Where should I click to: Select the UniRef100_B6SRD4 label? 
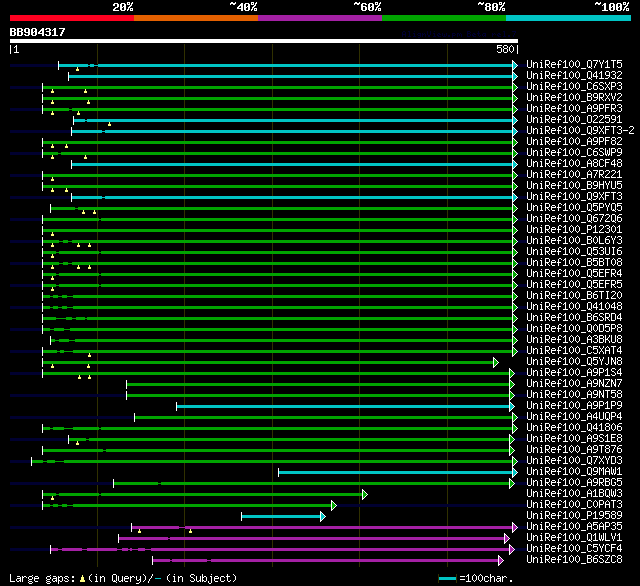(x=574, y=318)
